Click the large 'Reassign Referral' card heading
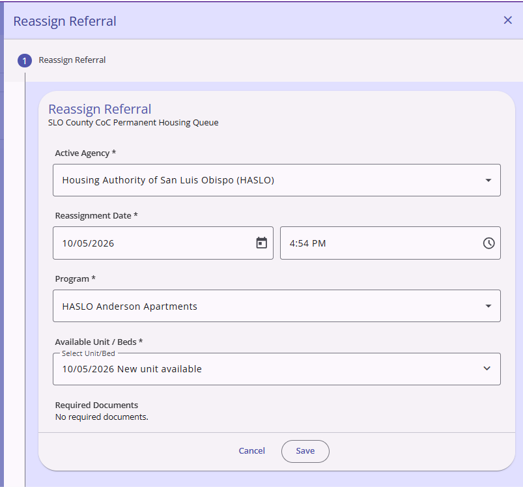The image size is (523, 487). (x=100, y=109)
